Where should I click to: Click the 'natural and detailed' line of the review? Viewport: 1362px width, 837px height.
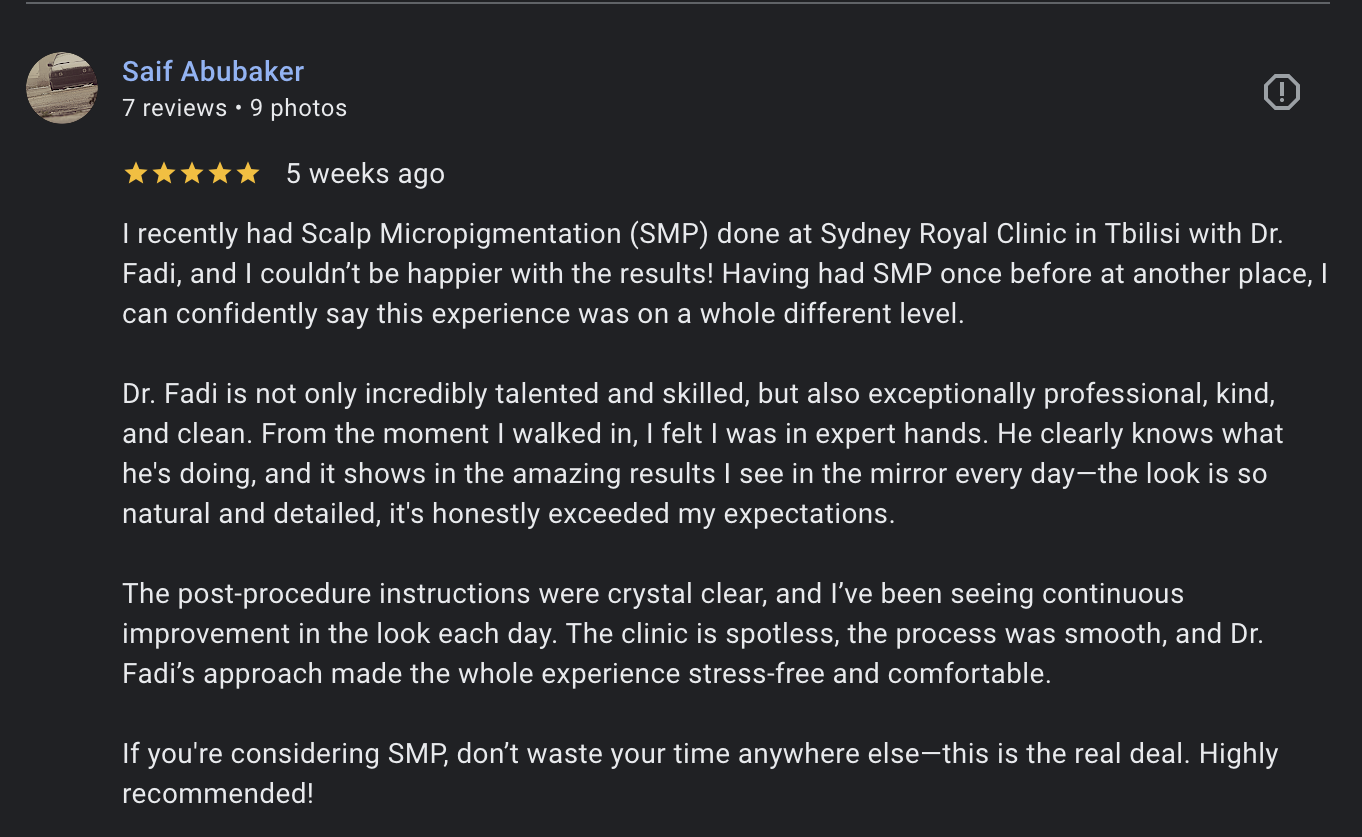pos(508,514)
